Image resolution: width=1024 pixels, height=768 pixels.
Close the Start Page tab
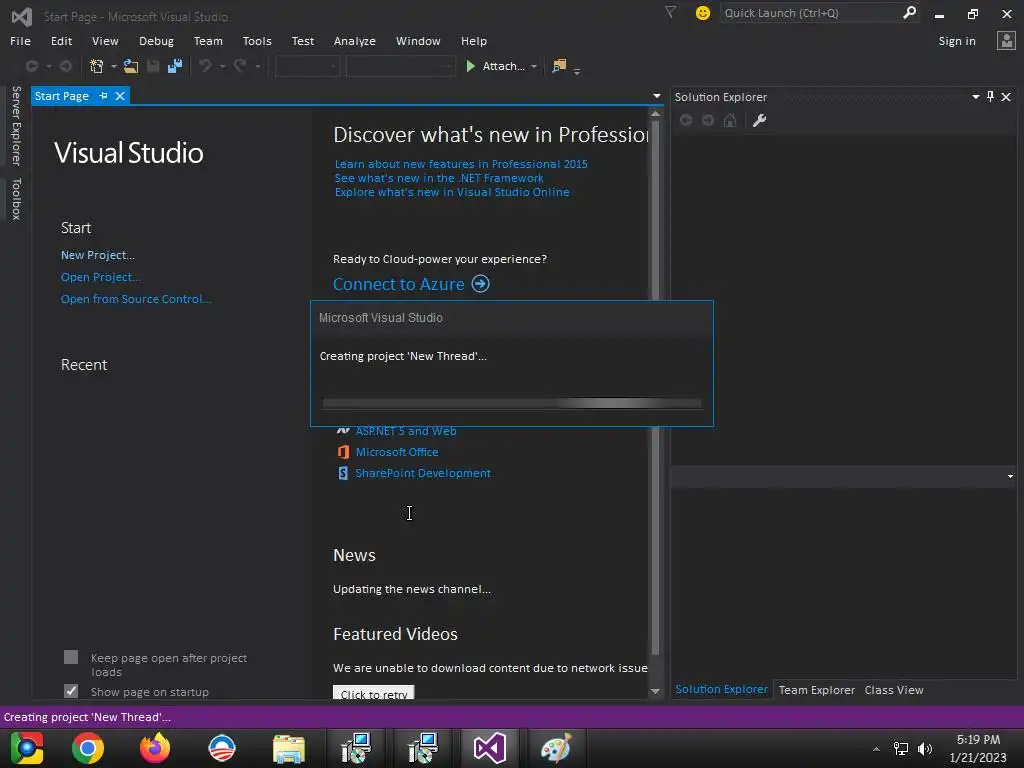coord(120,96)
